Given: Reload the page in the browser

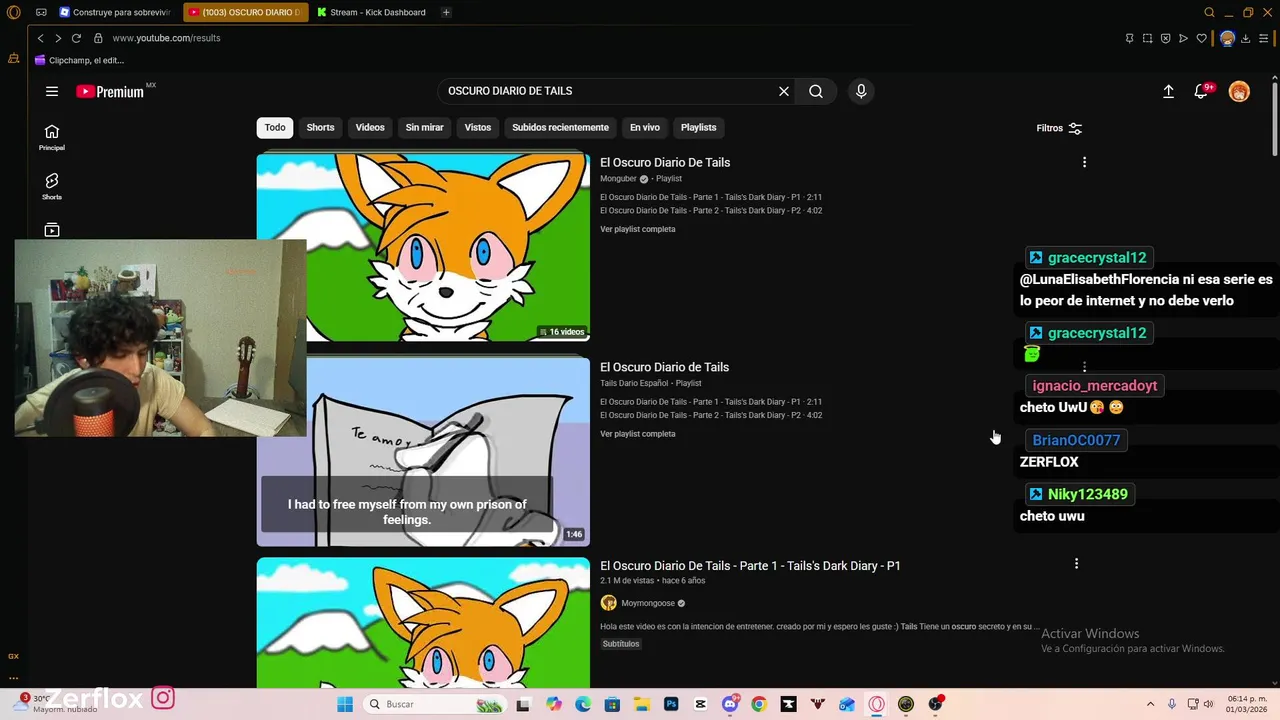Looking at the screenshot, I should tap(76, 38).
